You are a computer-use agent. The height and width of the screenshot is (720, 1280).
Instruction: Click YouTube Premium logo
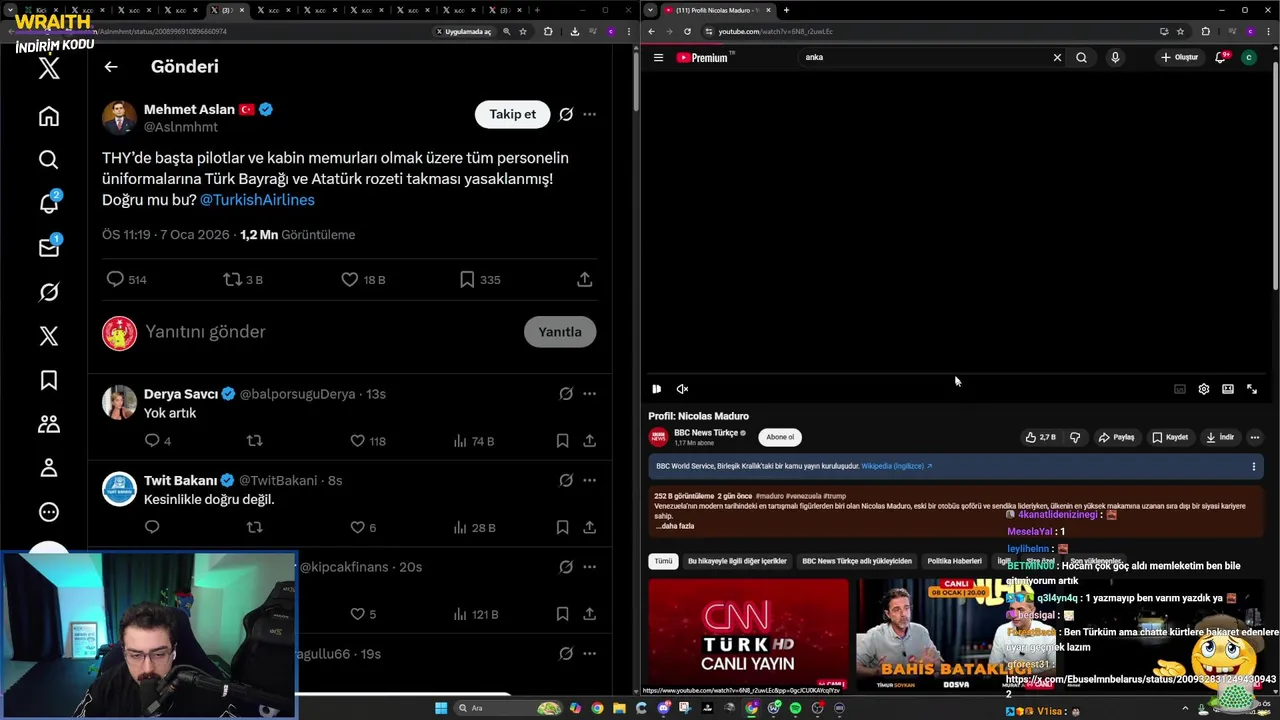pos(703,57)
